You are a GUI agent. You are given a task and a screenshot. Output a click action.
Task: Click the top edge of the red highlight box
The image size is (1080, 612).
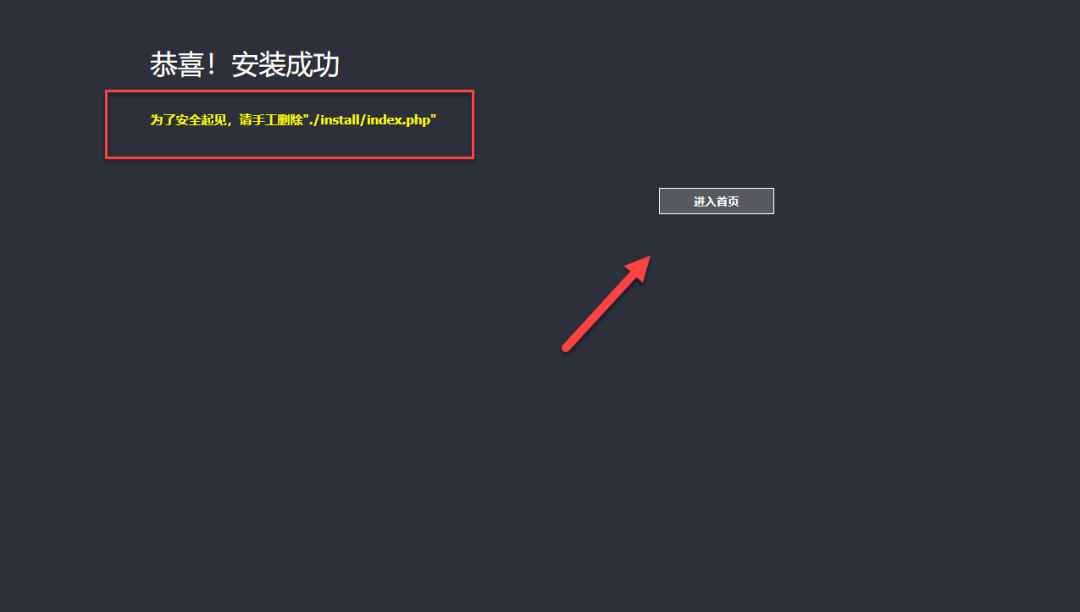[x=289, y=91]
